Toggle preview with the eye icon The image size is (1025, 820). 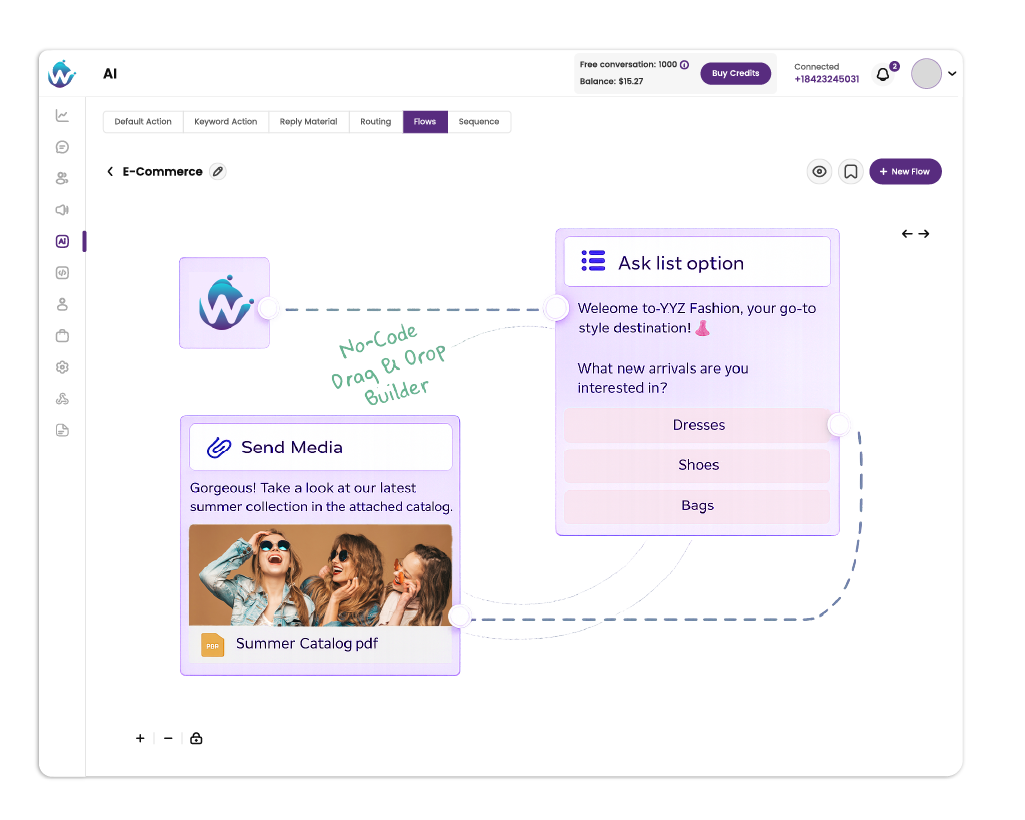click(x=819, y=171)
